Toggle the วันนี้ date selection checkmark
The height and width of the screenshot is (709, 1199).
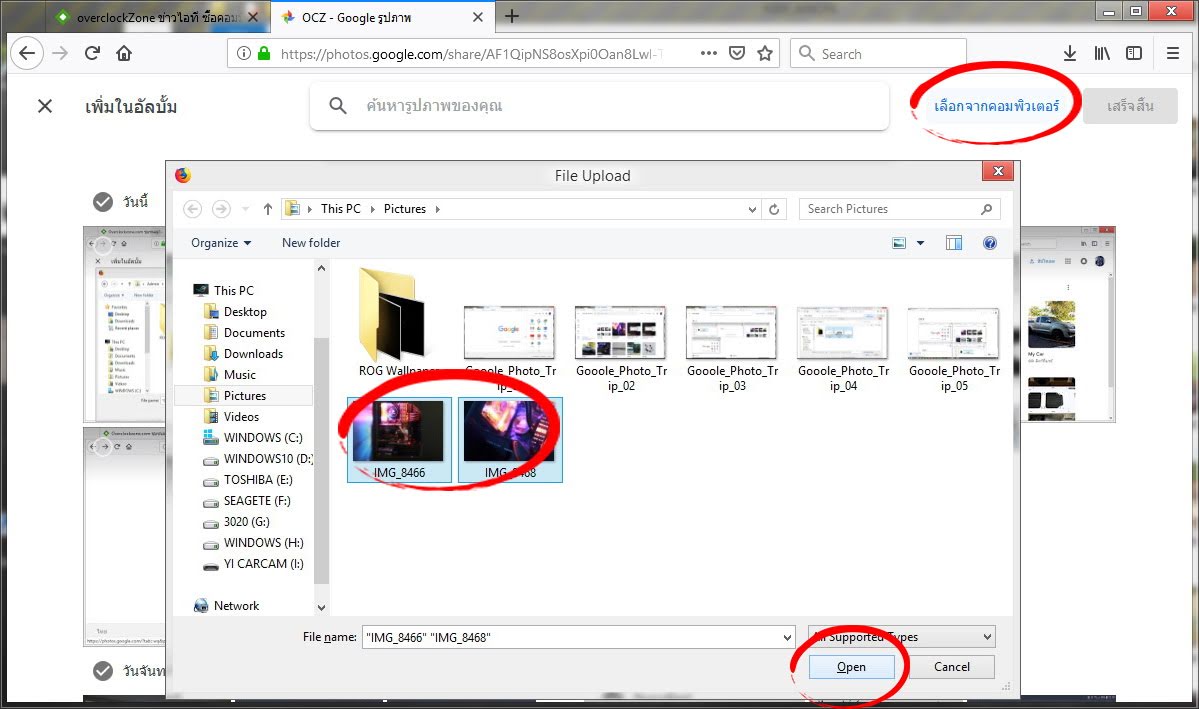click(103, 202)
